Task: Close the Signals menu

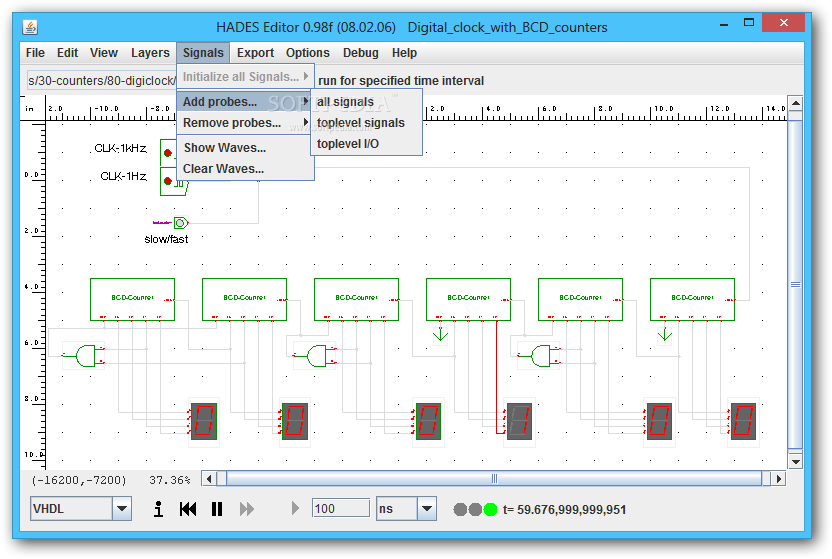Action: 203,53
